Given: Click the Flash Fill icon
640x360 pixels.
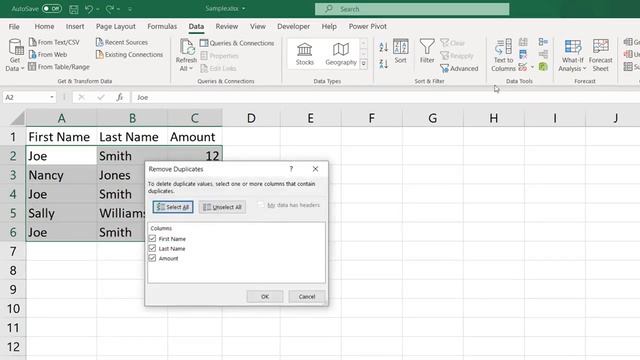Looking at the screenshot, I should point(523,42).
